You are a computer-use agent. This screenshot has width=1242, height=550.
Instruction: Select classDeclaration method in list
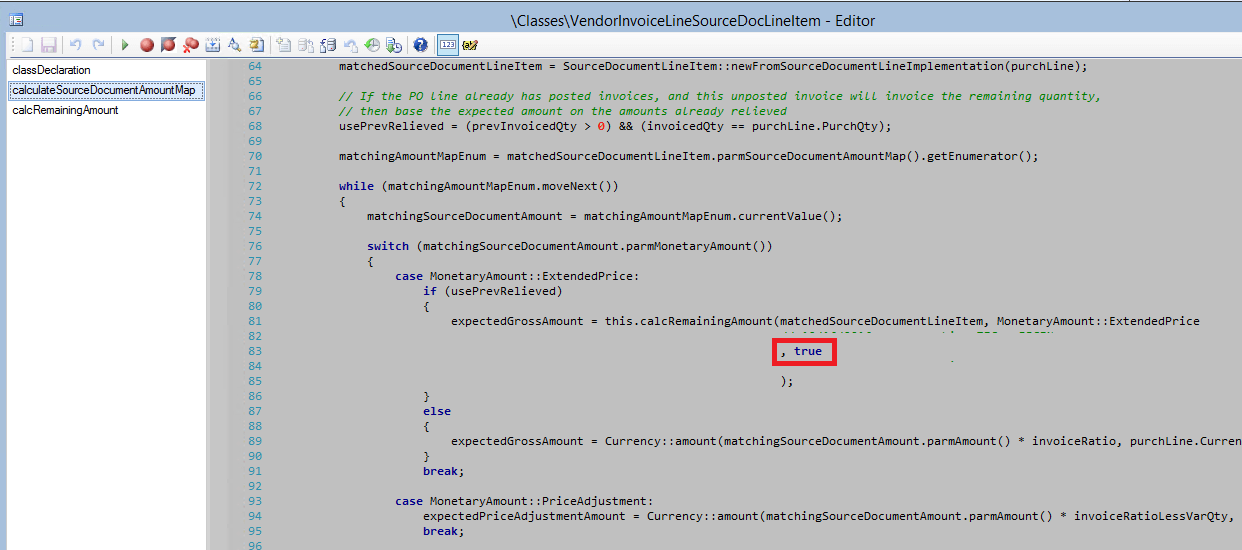coord(51,70)
